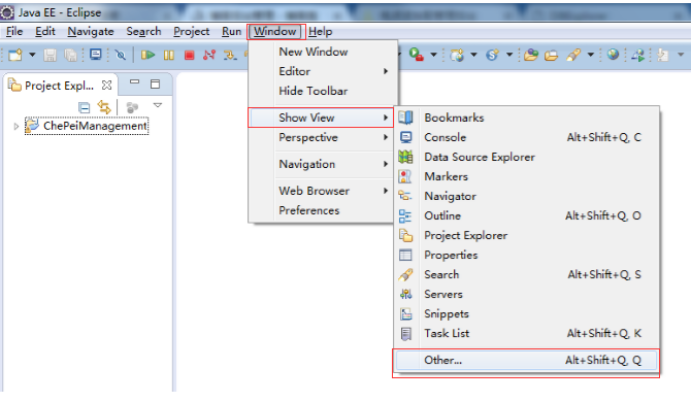Show the Snippets view

[x=527, y=314]
